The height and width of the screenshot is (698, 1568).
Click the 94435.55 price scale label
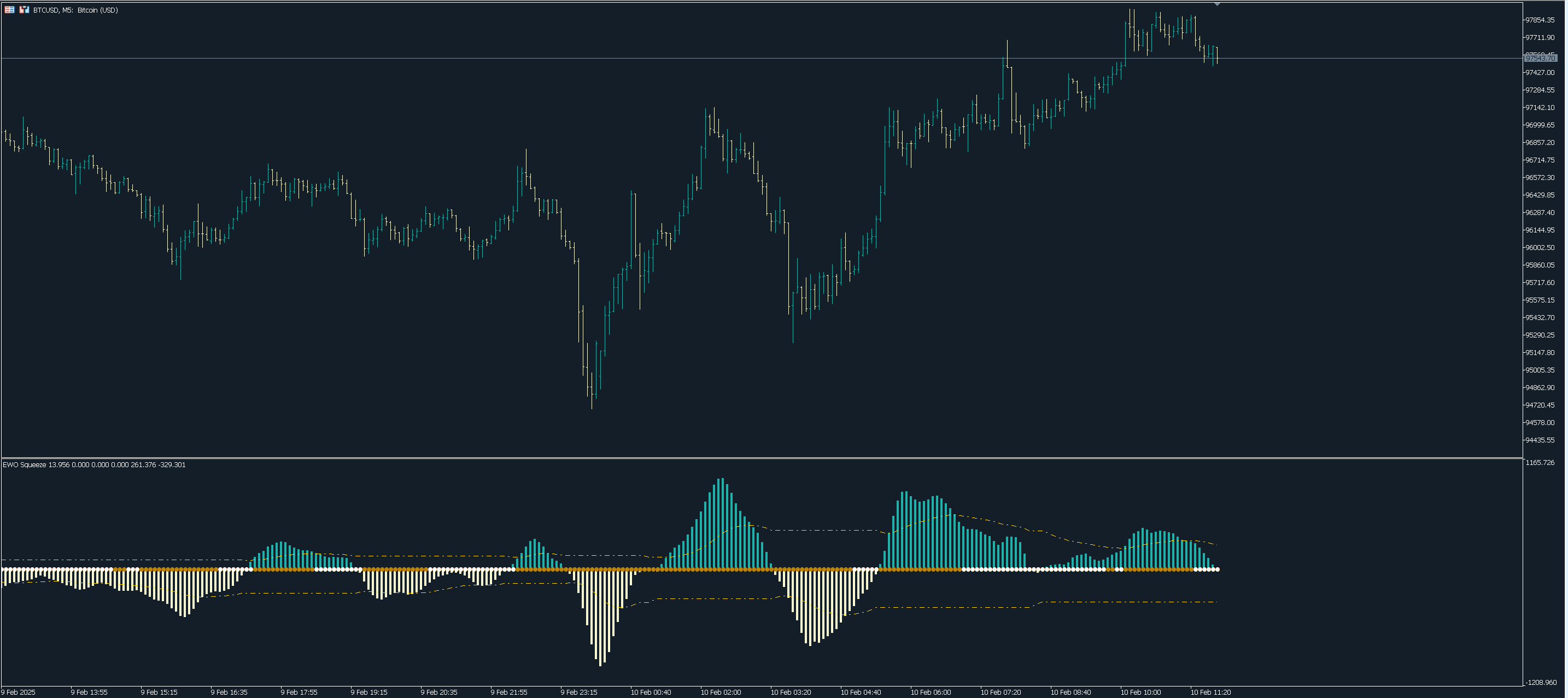(x=1540, y=440)
